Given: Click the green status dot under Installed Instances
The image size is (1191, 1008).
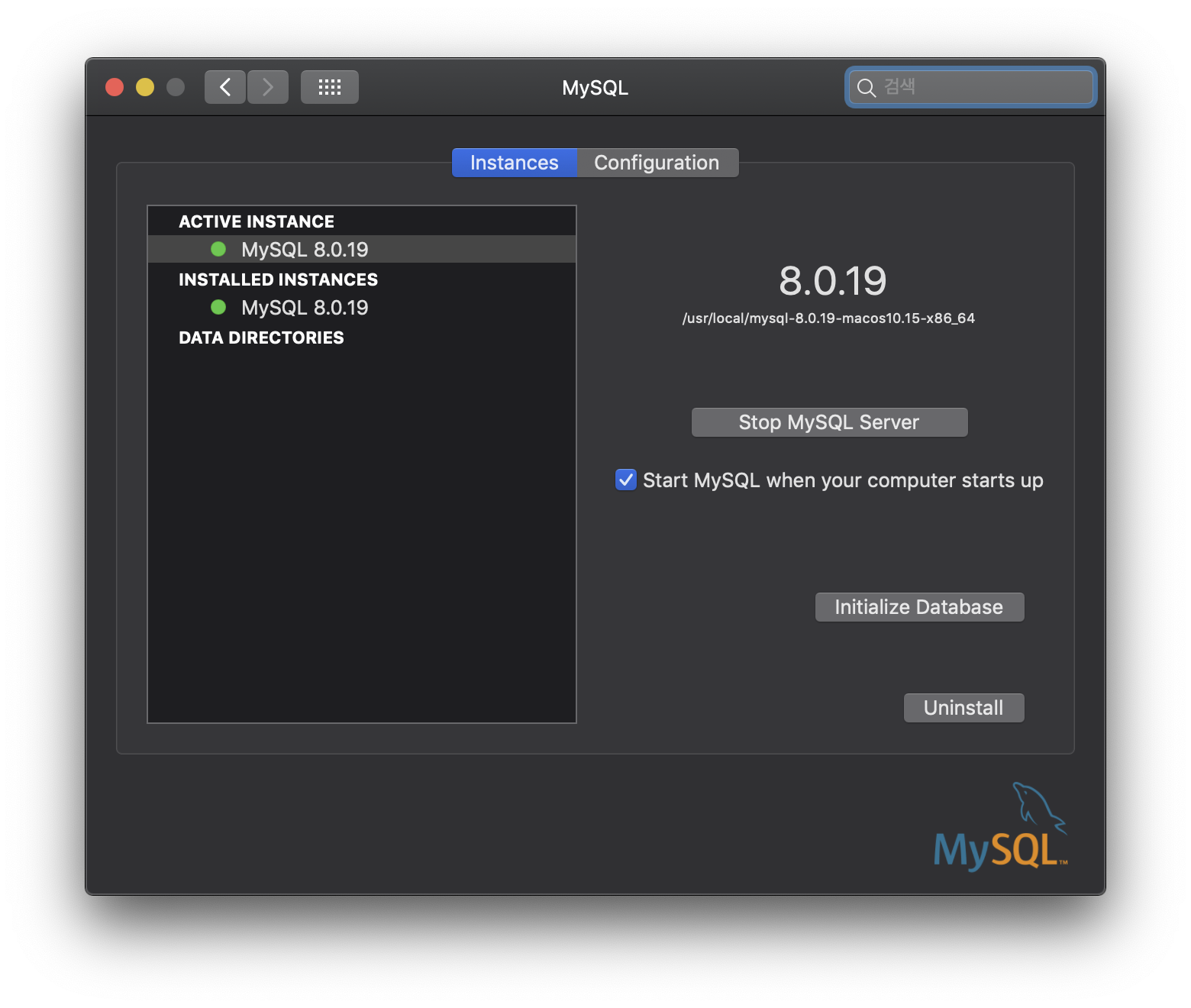Looking at the screenshot, I should [218, 307].
